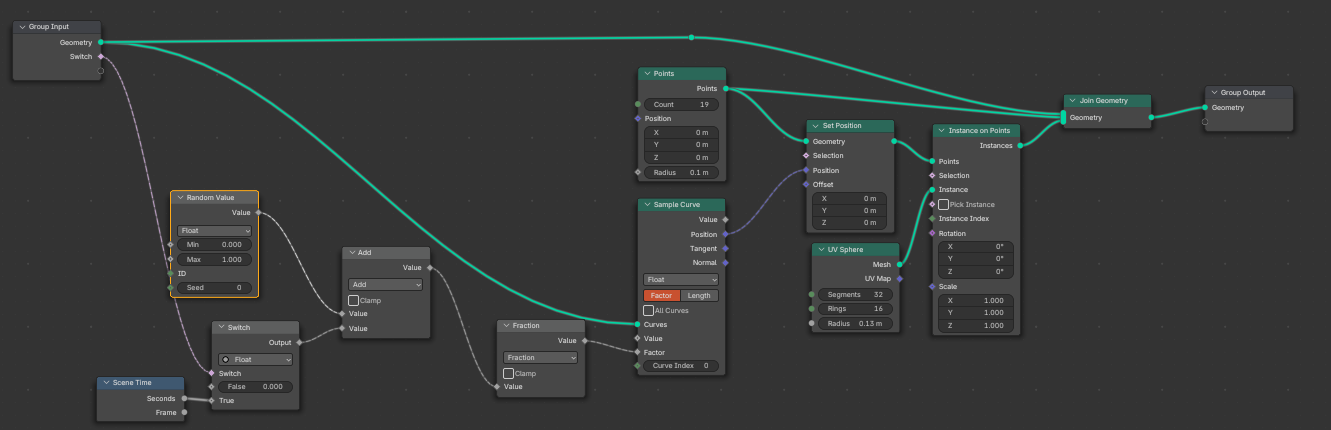
Task: Click the Rings field in UV Sphere
Action: pos(855,309)
